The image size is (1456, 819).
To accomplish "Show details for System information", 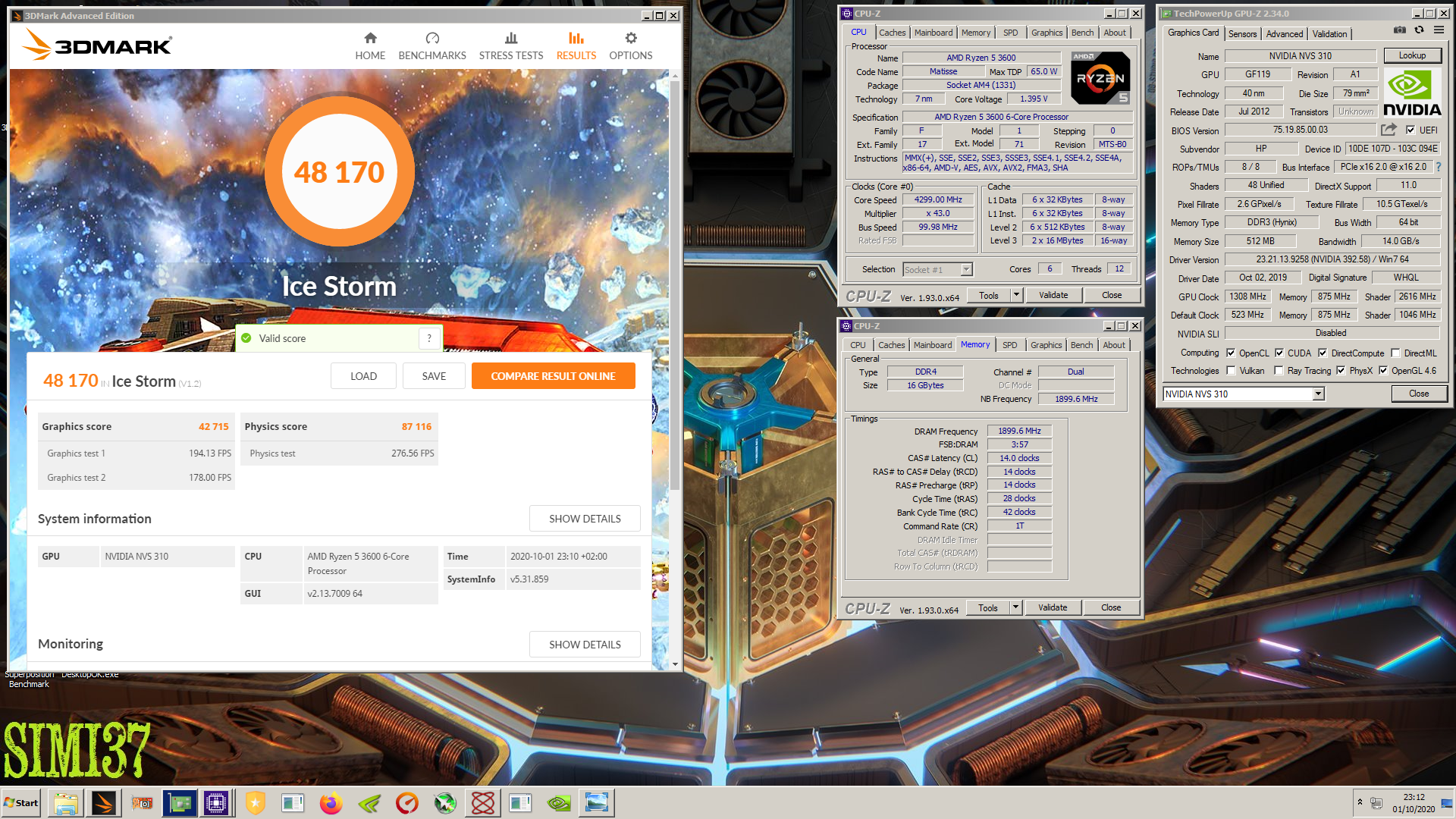I will tap(585, 519).
